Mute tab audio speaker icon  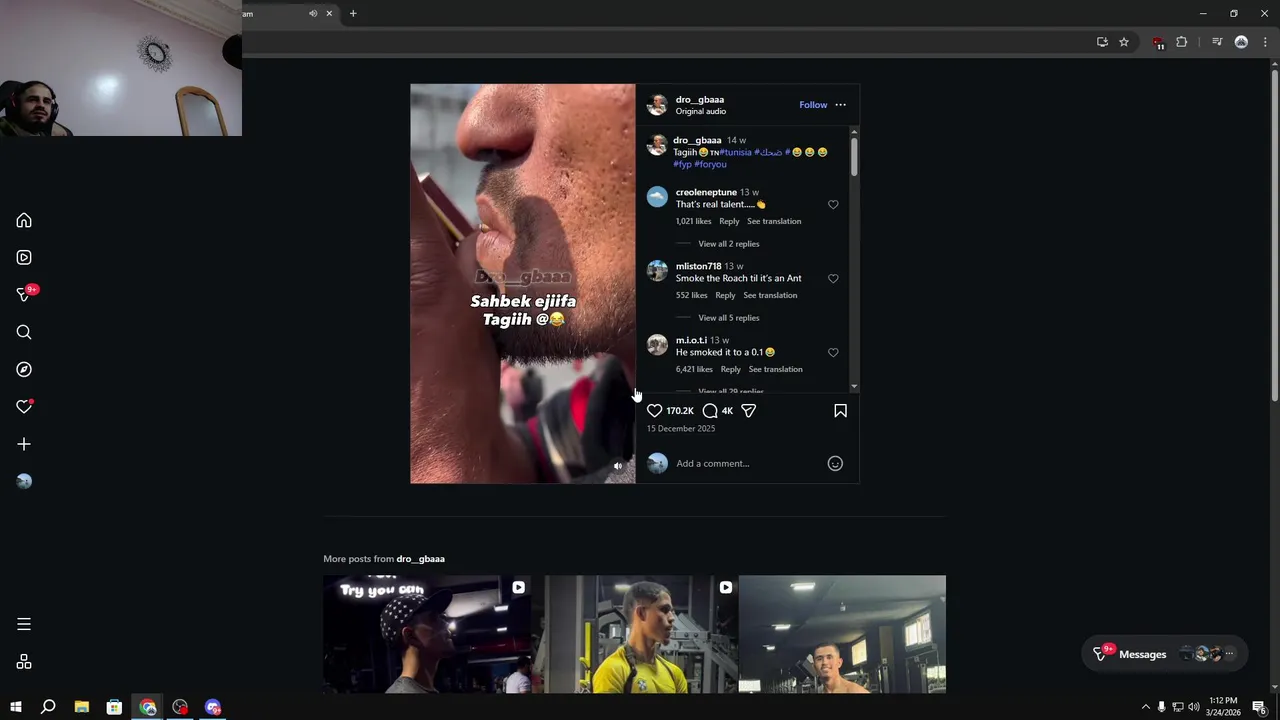click(313, 13)
